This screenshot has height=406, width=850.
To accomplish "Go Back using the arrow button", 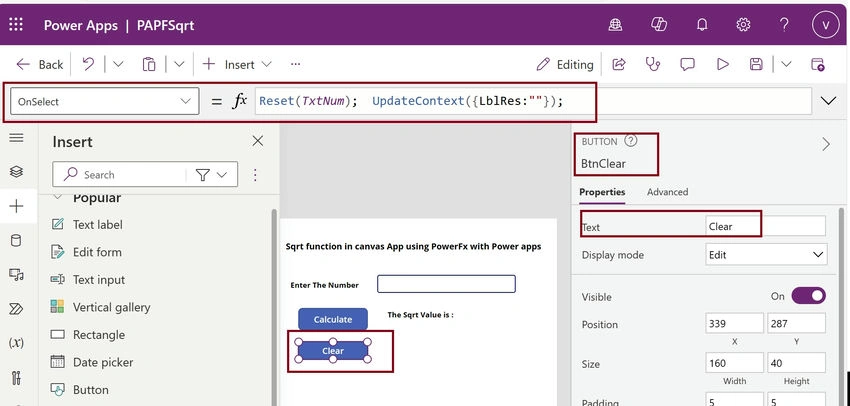I will (40, 65).
